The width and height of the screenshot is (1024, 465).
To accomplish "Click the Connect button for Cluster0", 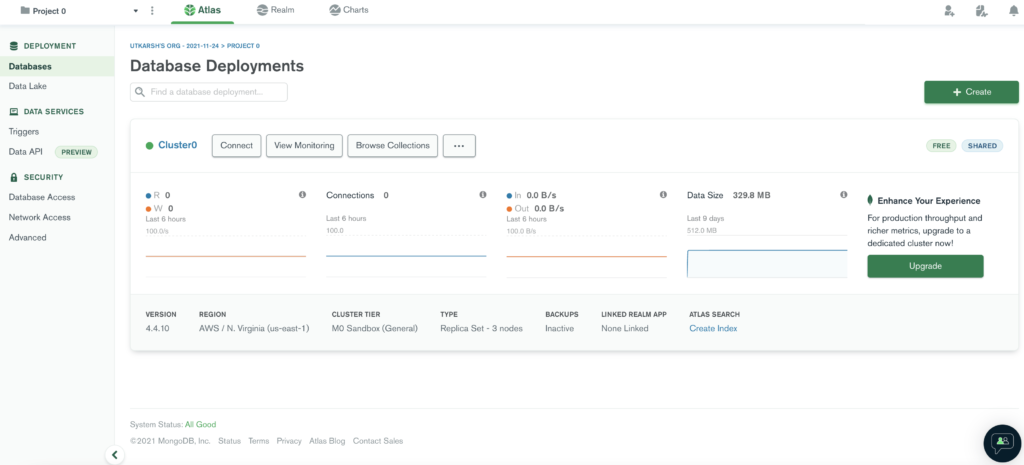I will 237,146.
